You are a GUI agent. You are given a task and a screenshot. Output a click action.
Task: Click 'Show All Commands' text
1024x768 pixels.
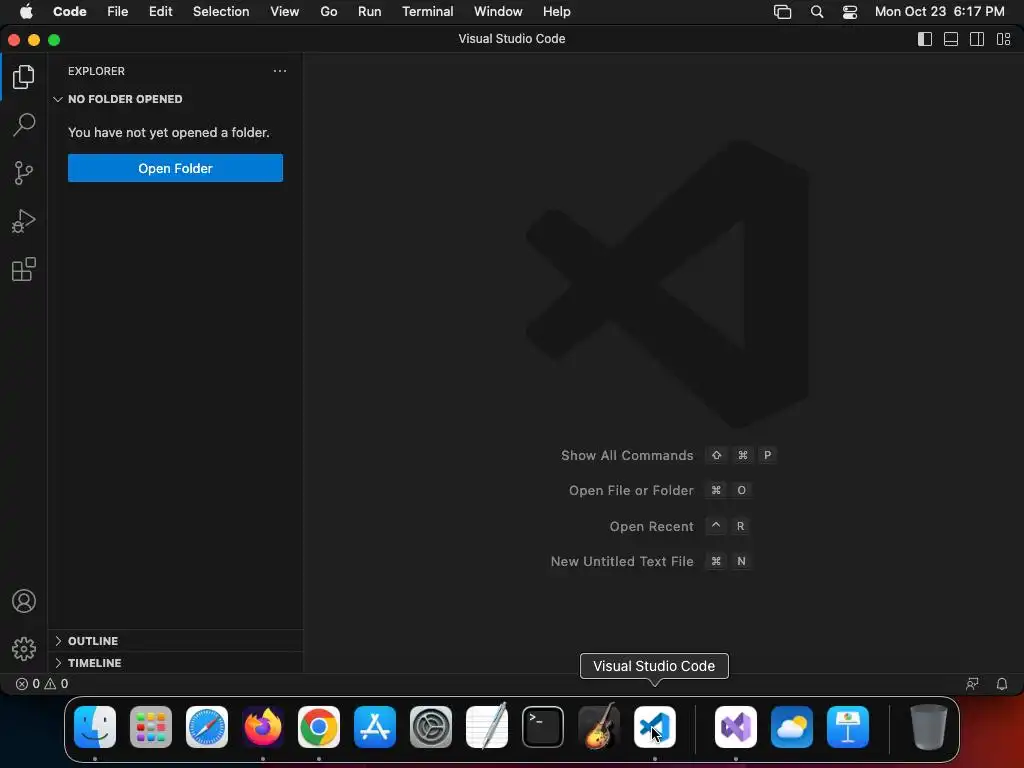627,455
